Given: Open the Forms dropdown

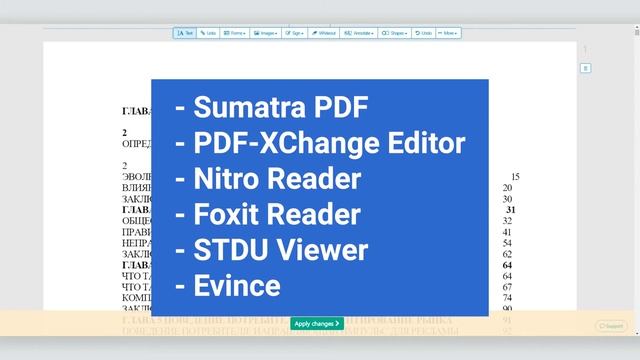Looking at the screenshot, I should pyautogui.click(x=235, y=33).
